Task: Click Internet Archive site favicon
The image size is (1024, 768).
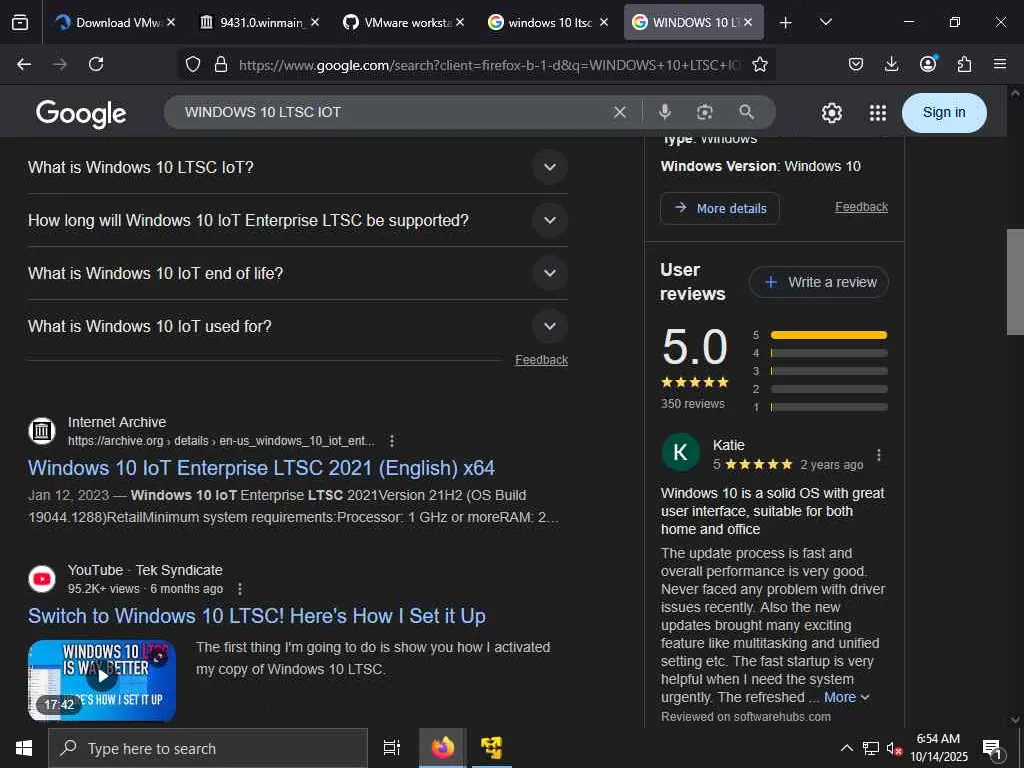Action: (42, 431)
